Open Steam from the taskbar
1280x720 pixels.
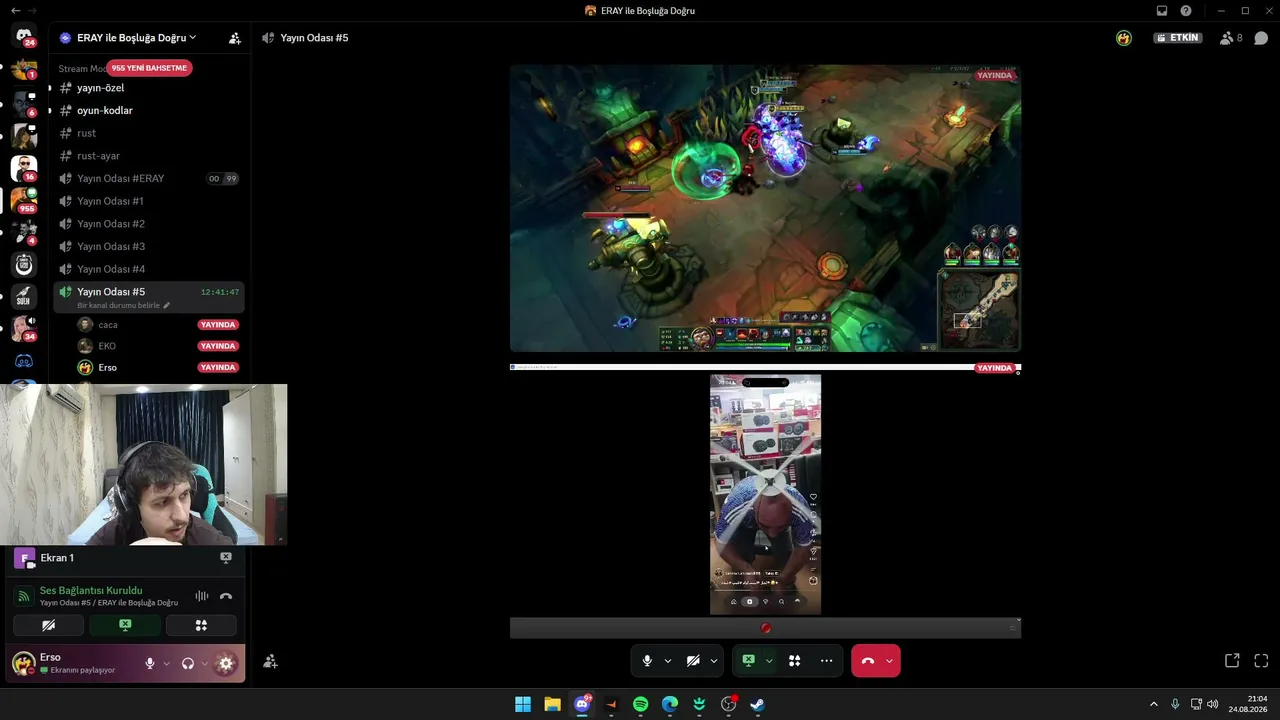click(758, 704)
